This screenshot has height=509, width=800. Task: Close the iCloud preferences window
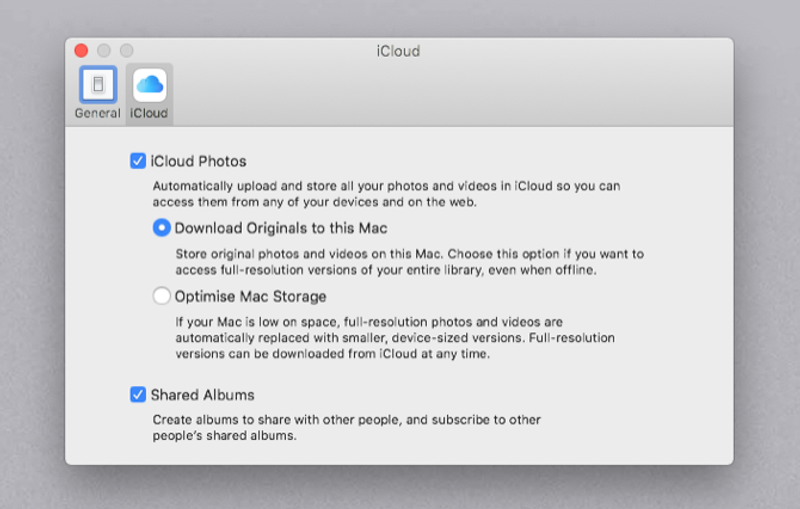click(x=81, y=50)
